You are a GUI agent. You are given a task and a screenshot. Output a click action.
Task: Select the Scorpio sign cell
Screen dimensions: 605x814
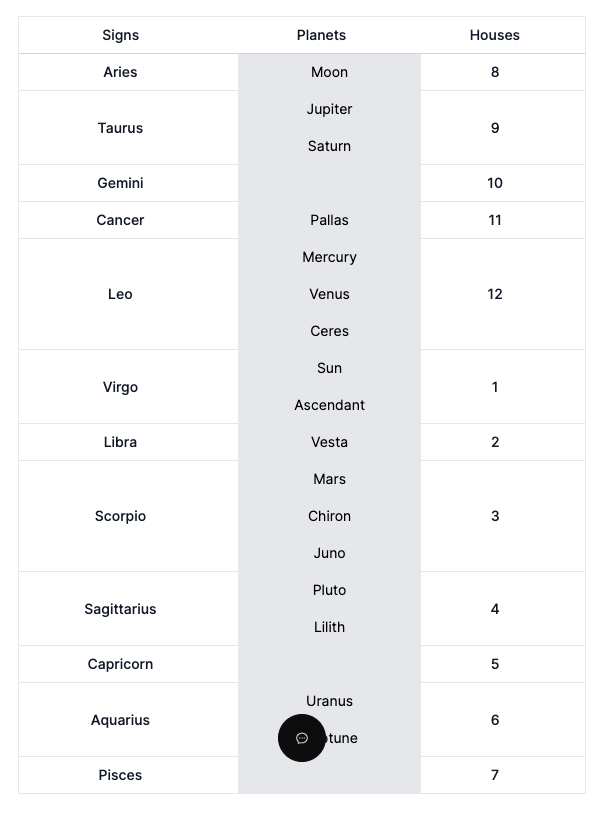point(120,516)
